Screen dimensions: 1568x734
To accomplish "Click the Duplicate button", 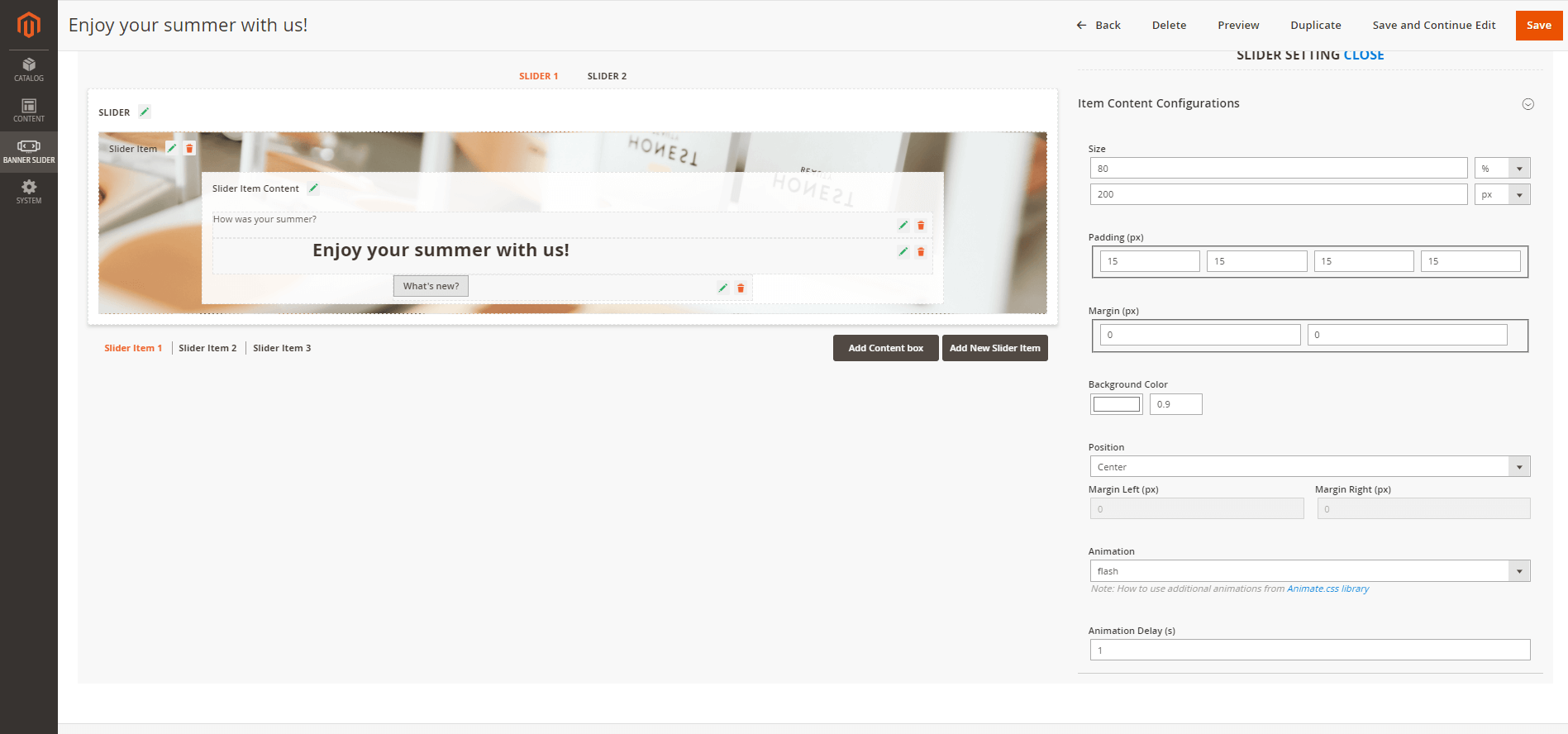I will pos(1316,25).
